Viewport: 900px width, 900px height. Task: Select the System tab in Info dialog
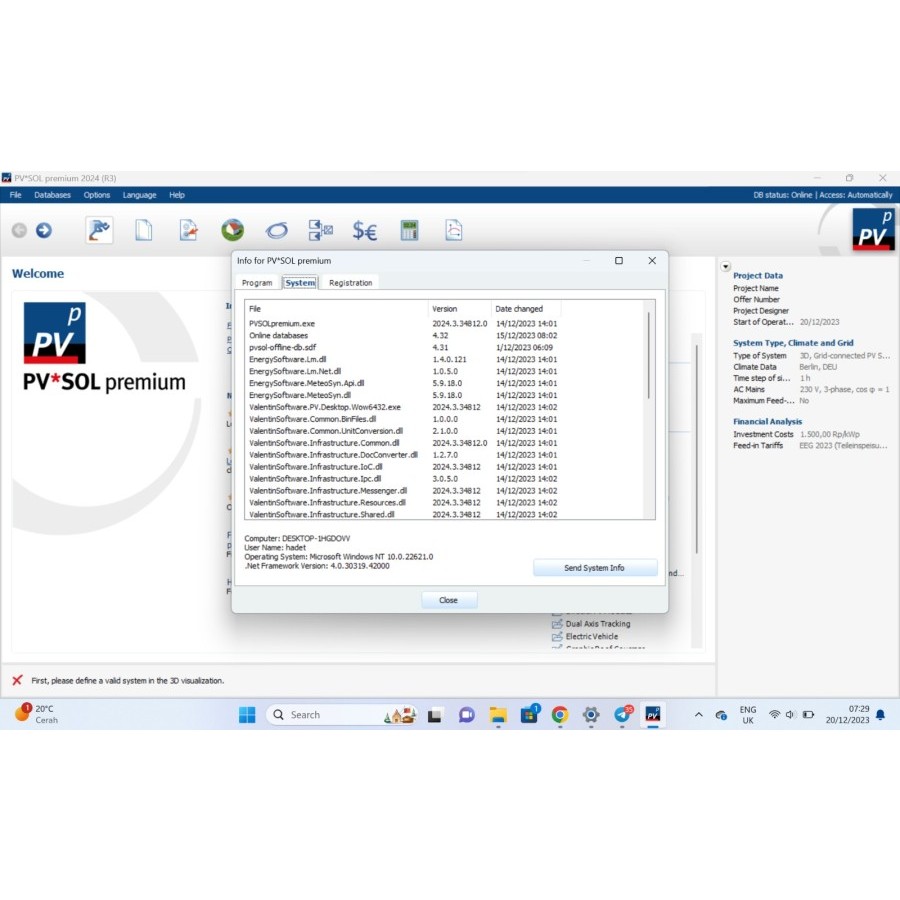(x=300, y=282)
